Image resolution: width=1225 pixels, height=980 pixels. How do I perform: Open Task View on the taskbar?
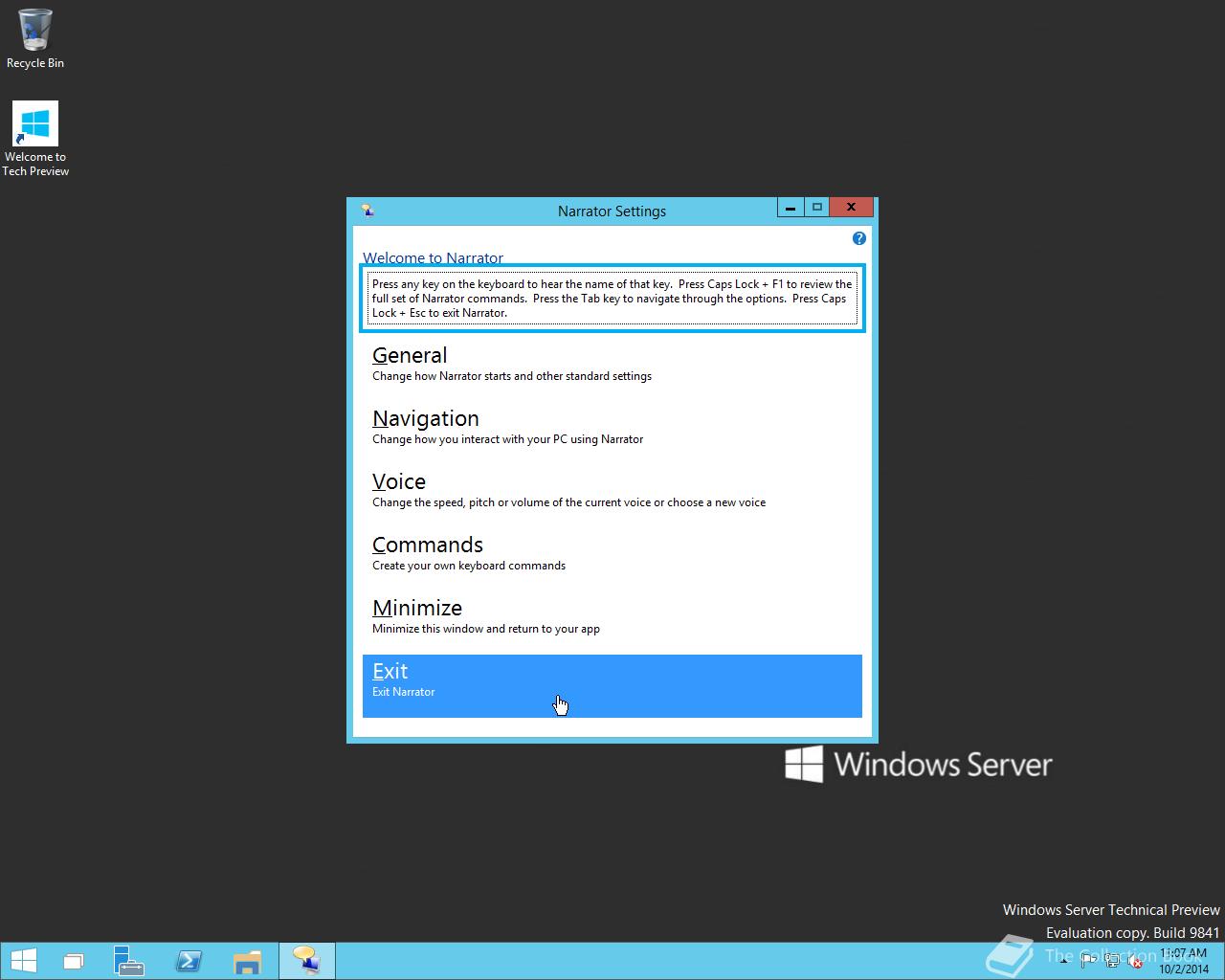coord(74,962)
